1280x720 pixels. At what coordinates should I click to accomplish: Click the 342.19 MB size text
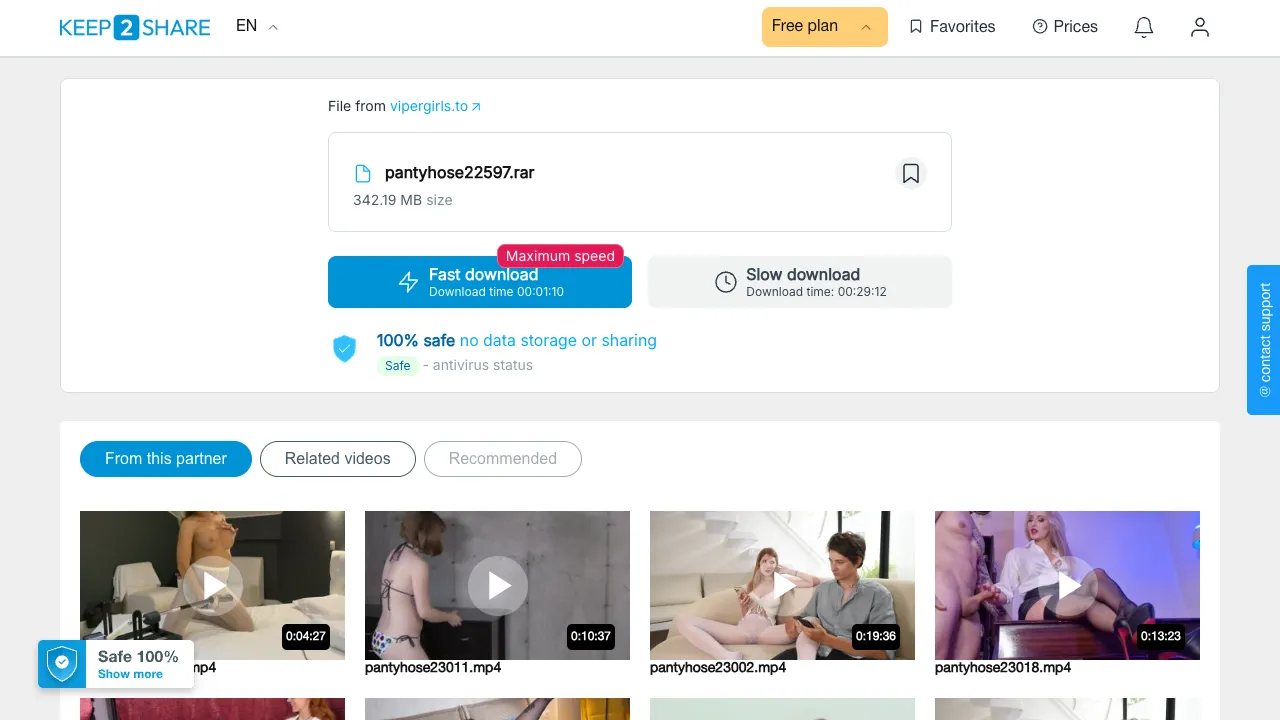point(403,200)
